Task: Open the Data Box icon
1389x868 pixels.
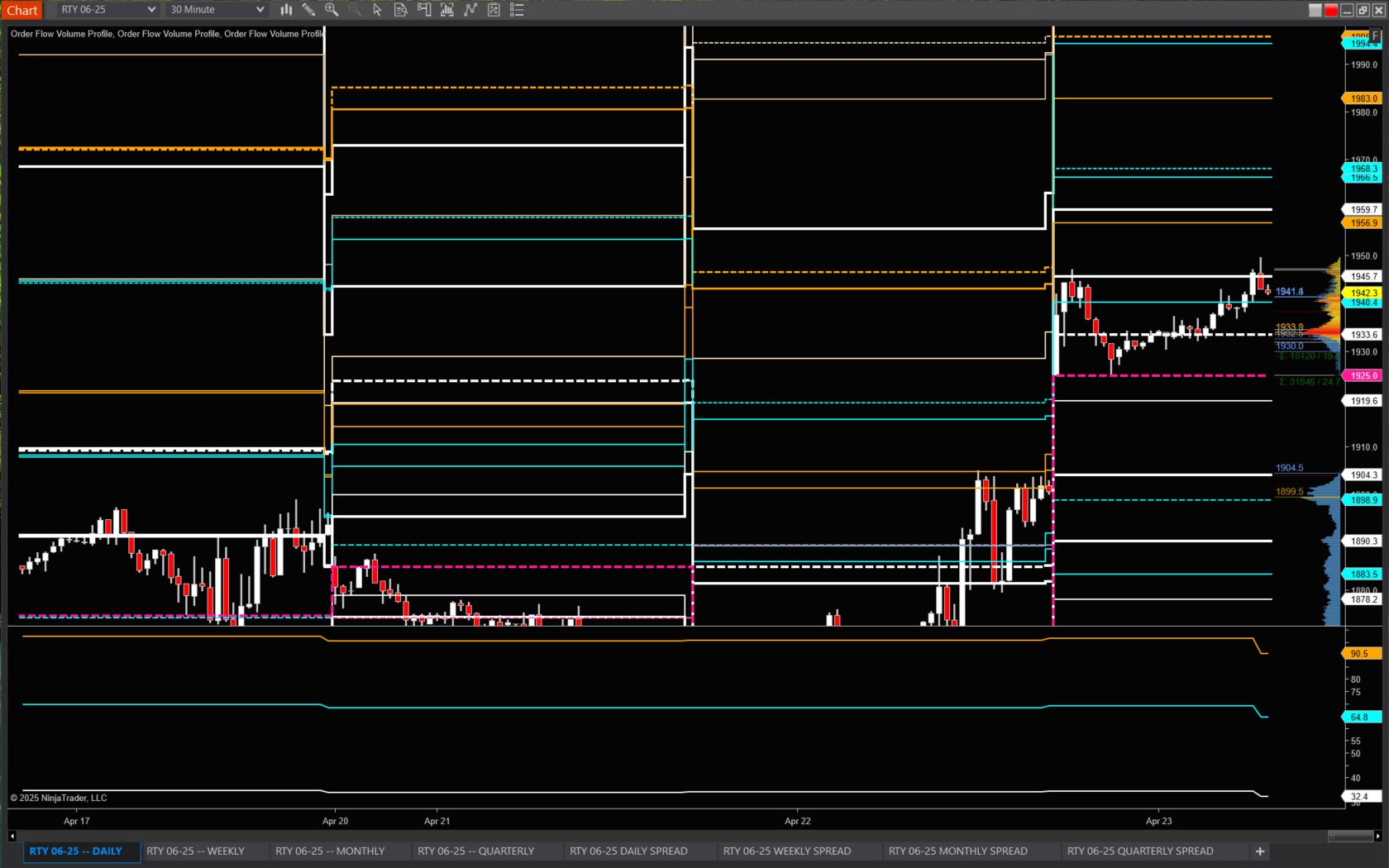Action: click(x=401, y=10)
